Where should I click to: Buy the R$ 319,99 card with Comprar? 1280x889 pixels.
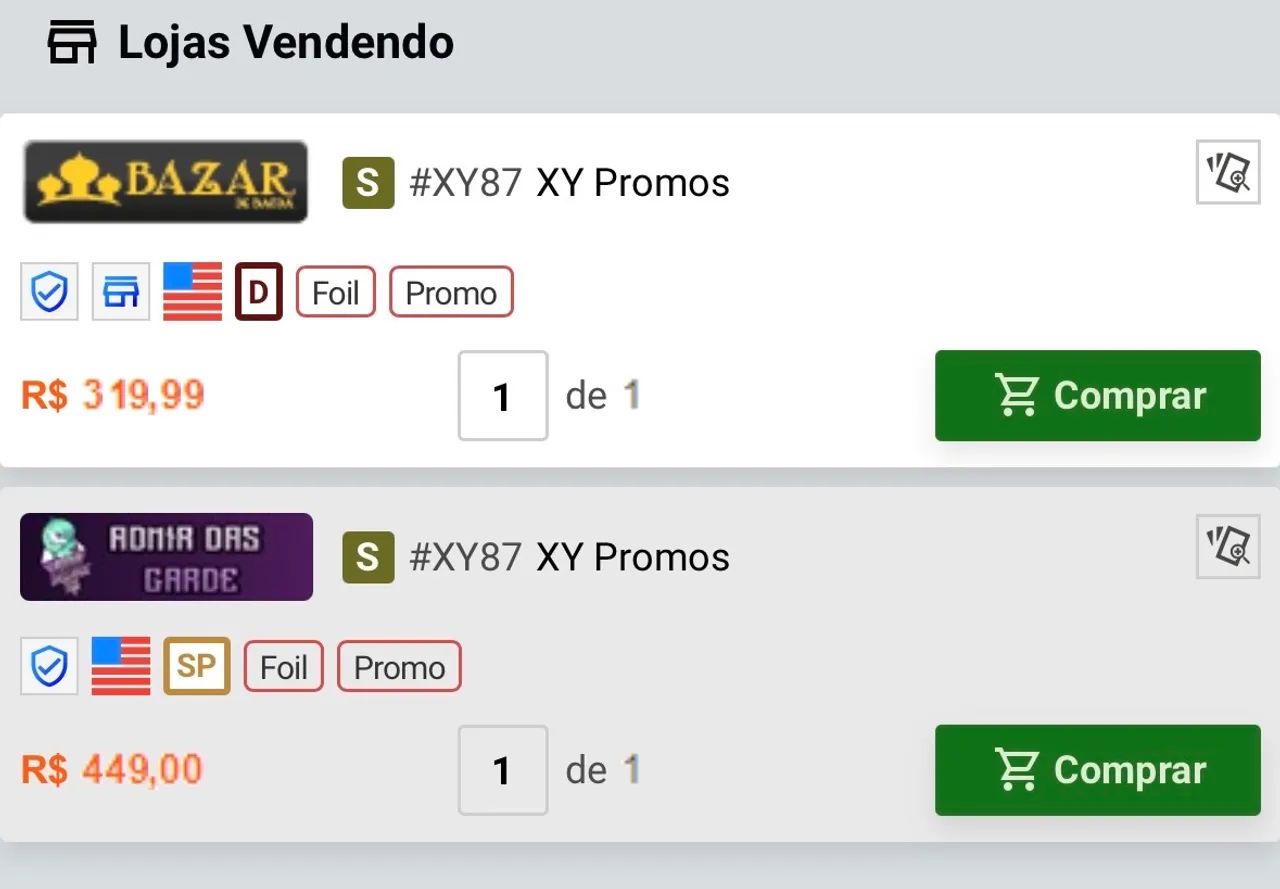point(1098,396)
